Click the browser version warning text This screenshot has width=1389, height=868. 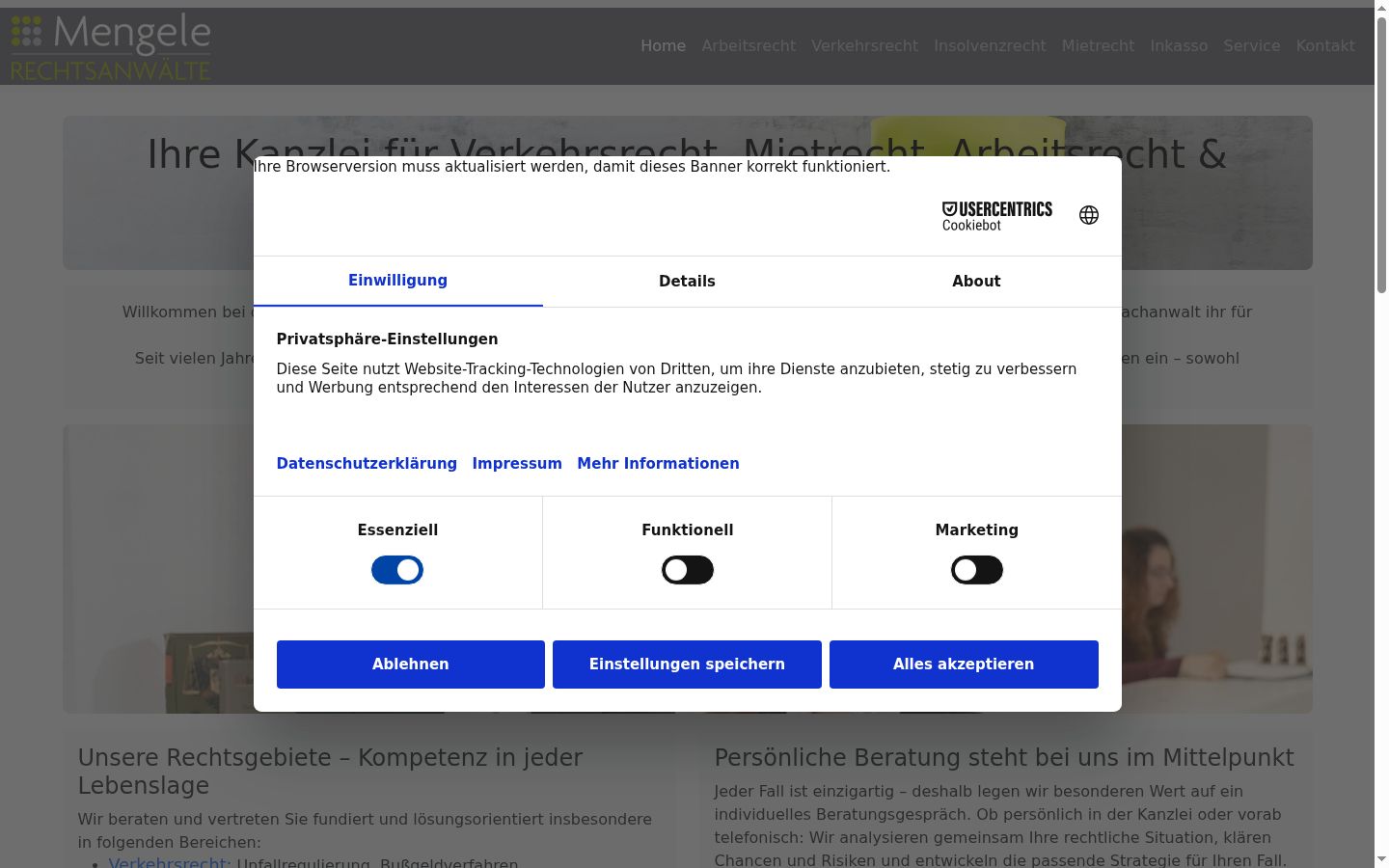572,167
